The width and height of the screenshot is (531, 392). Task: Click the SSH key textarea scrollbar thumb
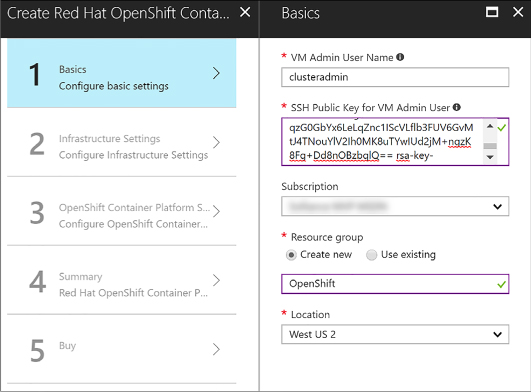point(490,146)
